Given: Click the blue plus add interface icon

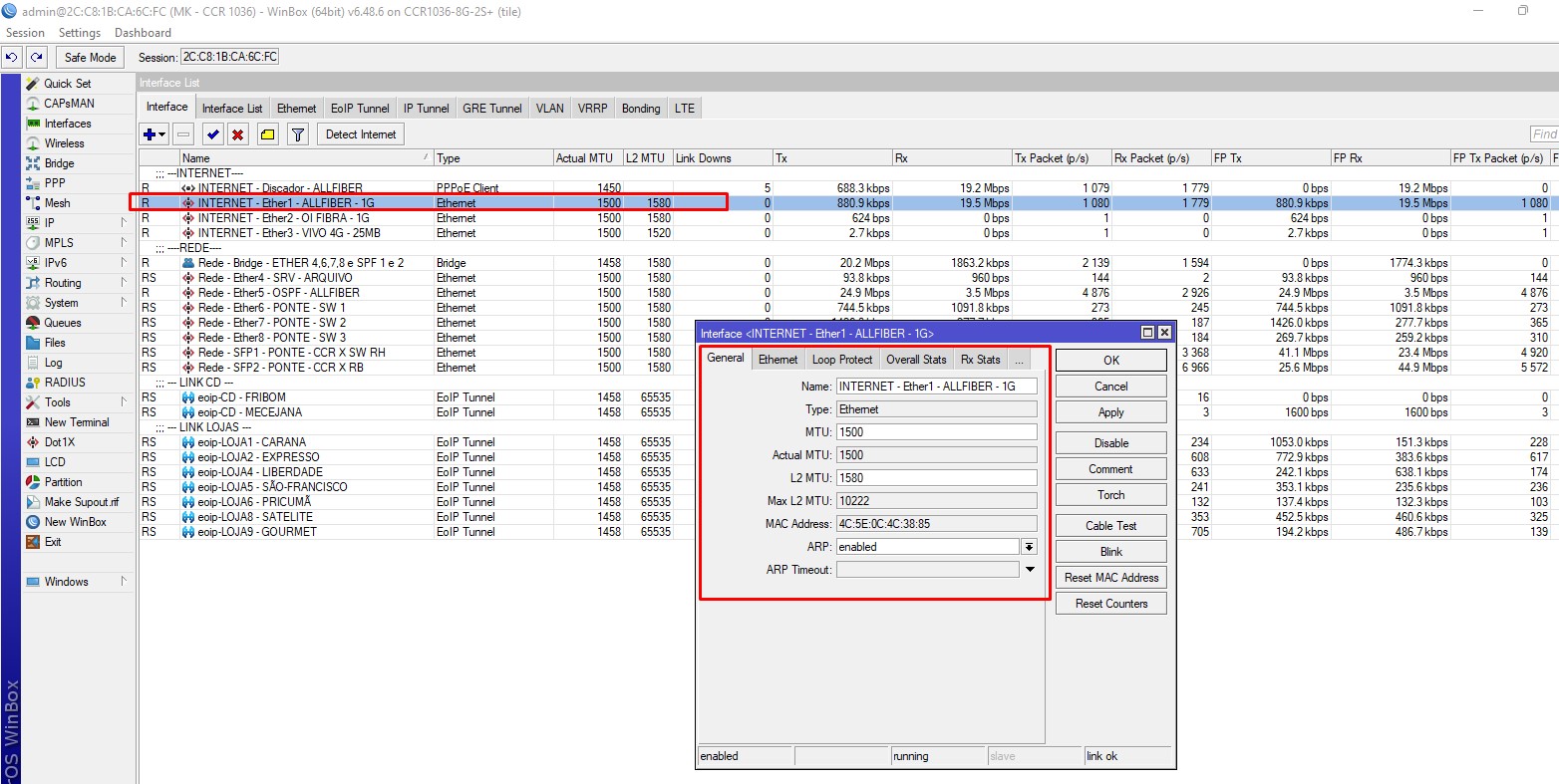Looking at the screenshot, I should pyautogui.click(x=151, y=134).
